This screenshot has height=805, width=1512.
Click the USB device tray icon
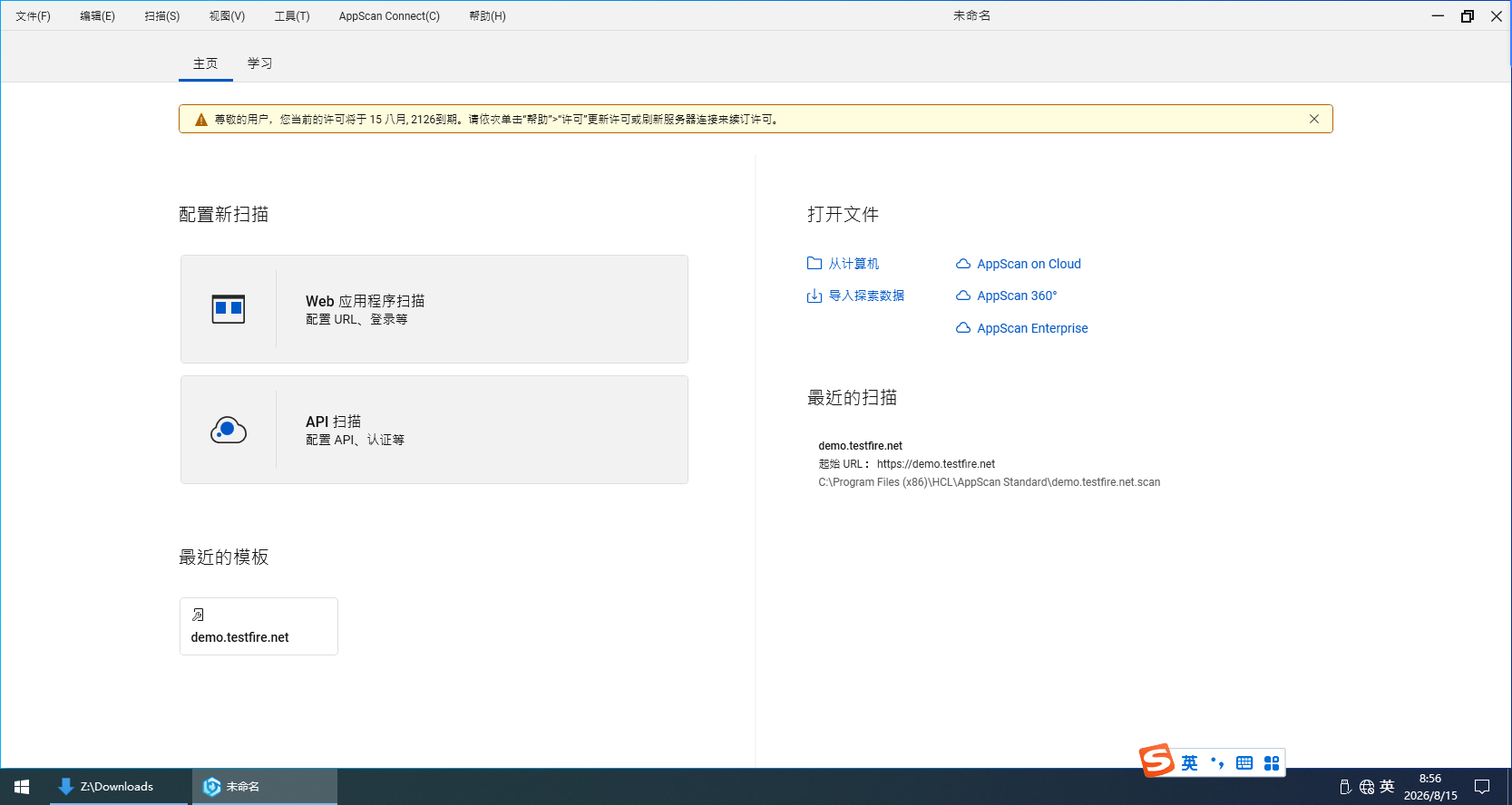click(x=1345, y=787)
